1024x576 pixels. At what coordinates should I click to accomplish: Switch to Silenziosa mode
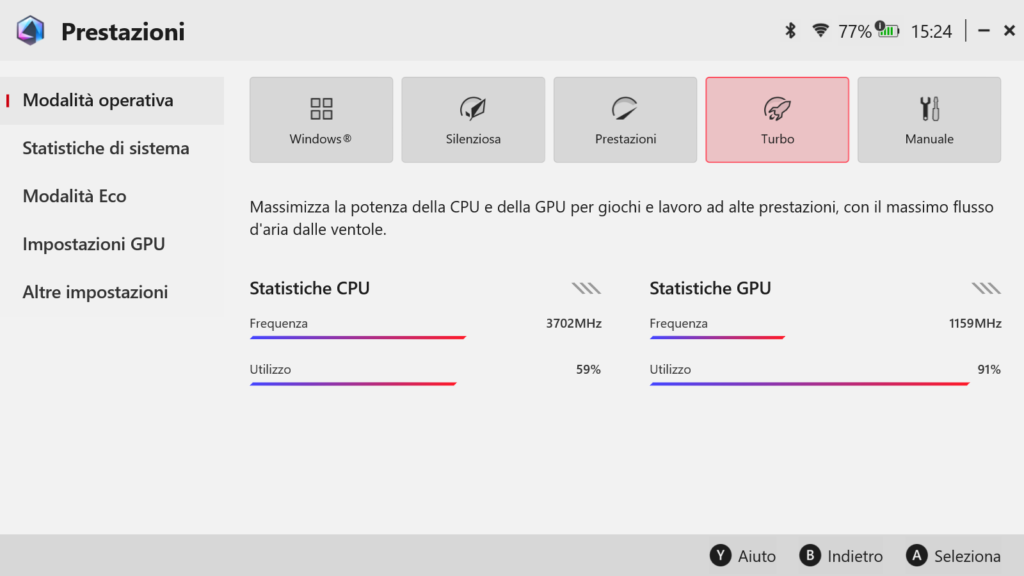click(x=473, y=120)
